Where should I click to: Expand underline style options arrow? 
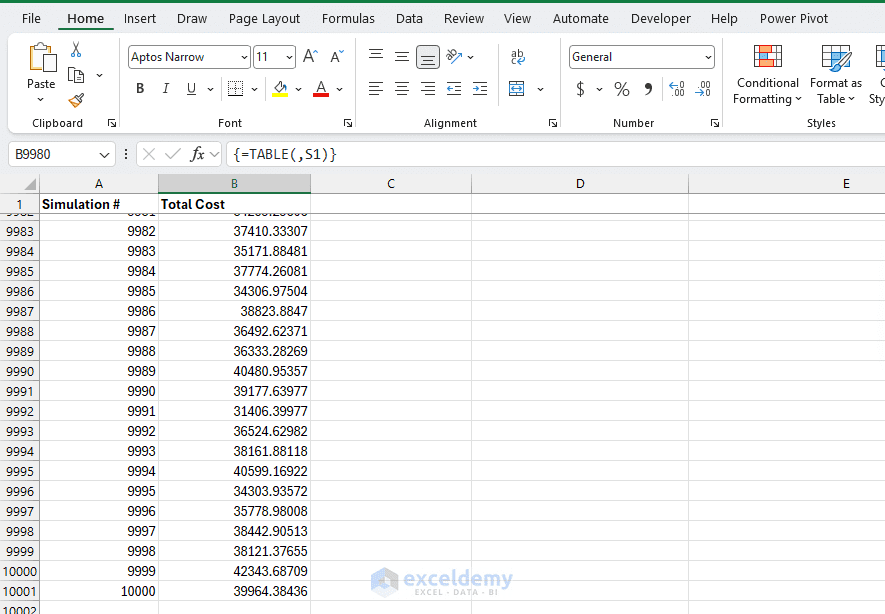[x=211, y=89]
